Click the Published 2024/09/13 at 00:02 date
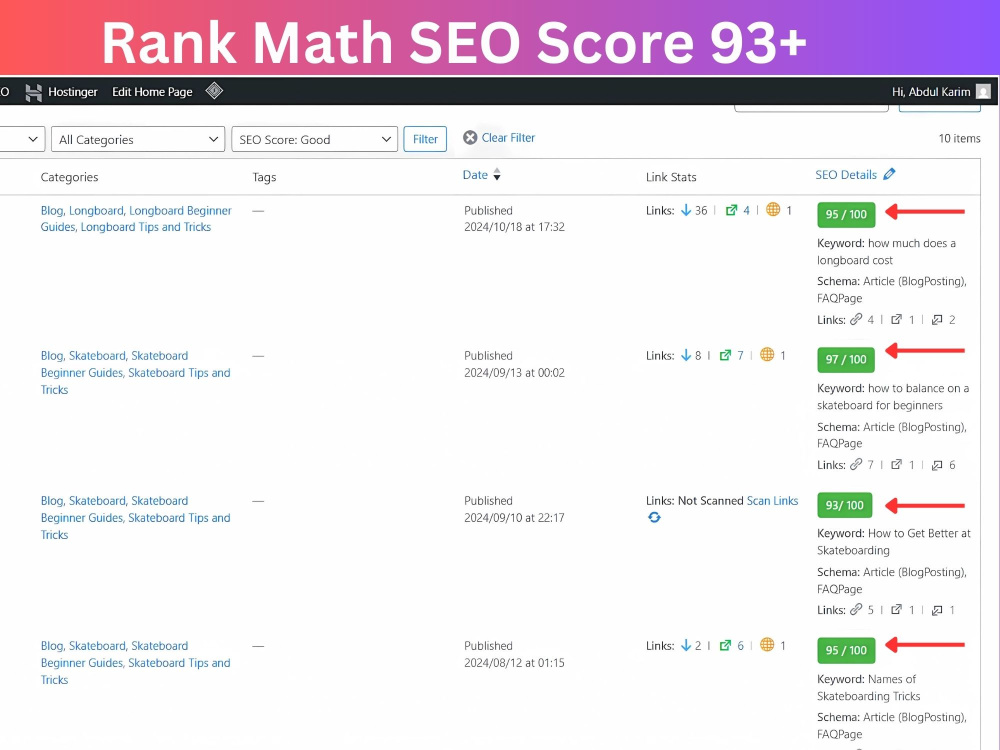1000x750 pixels. [x=514, y=364]
